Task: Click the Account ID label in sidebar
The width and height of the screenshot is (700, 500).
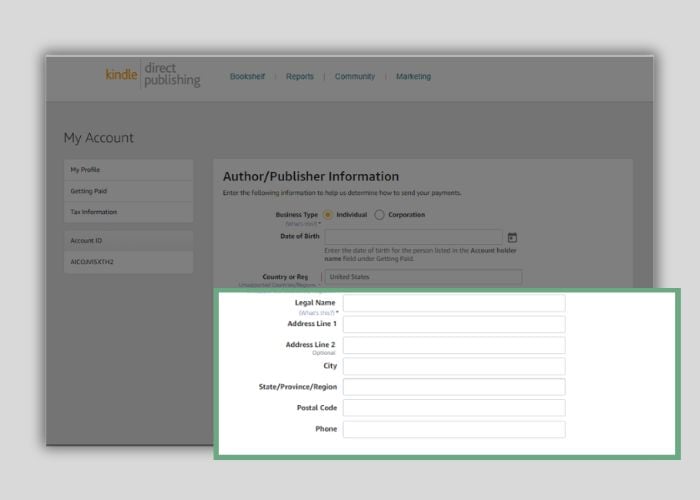Action: pyautogui.click(x=86, y=241)
